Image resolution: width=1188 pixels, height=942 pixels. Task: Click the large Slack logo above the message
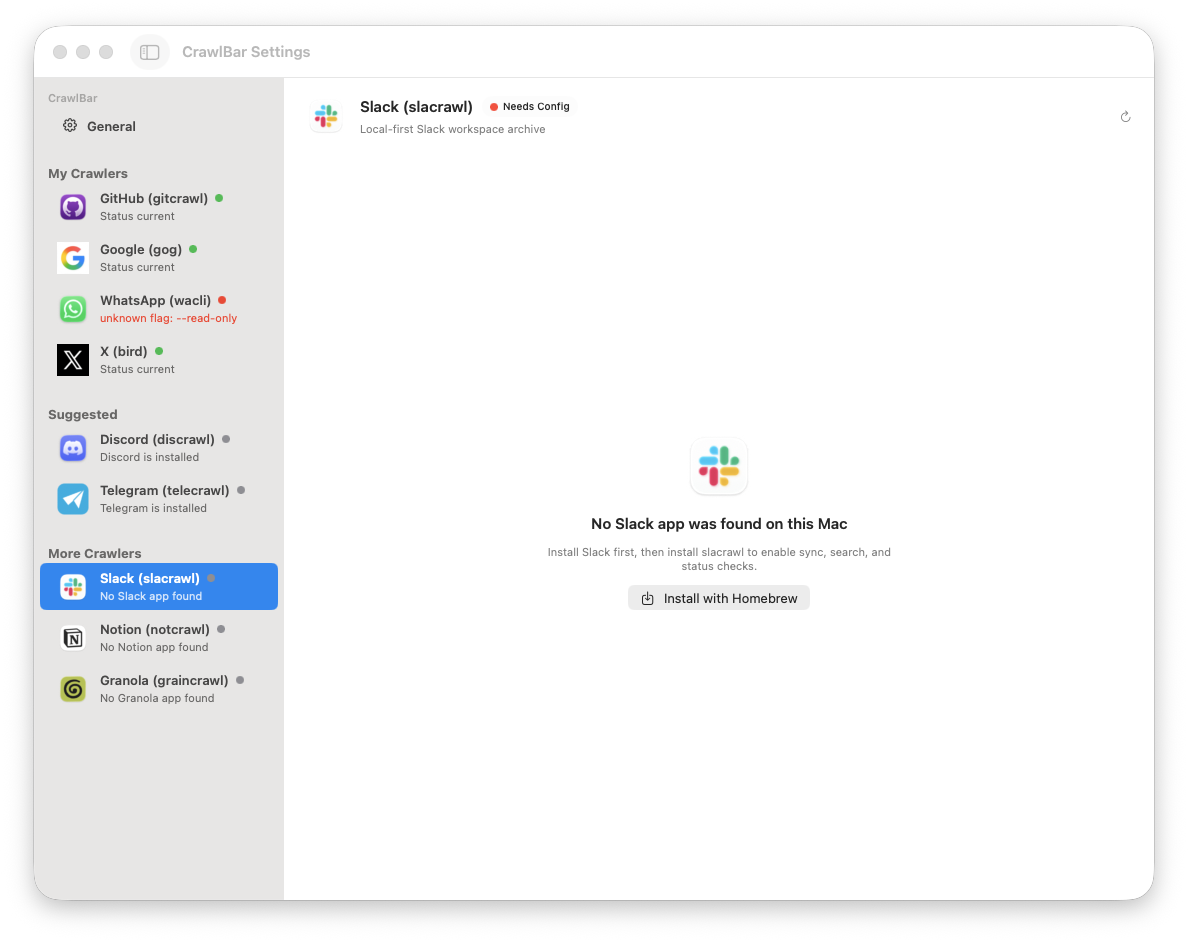click(x=719, y=466)
